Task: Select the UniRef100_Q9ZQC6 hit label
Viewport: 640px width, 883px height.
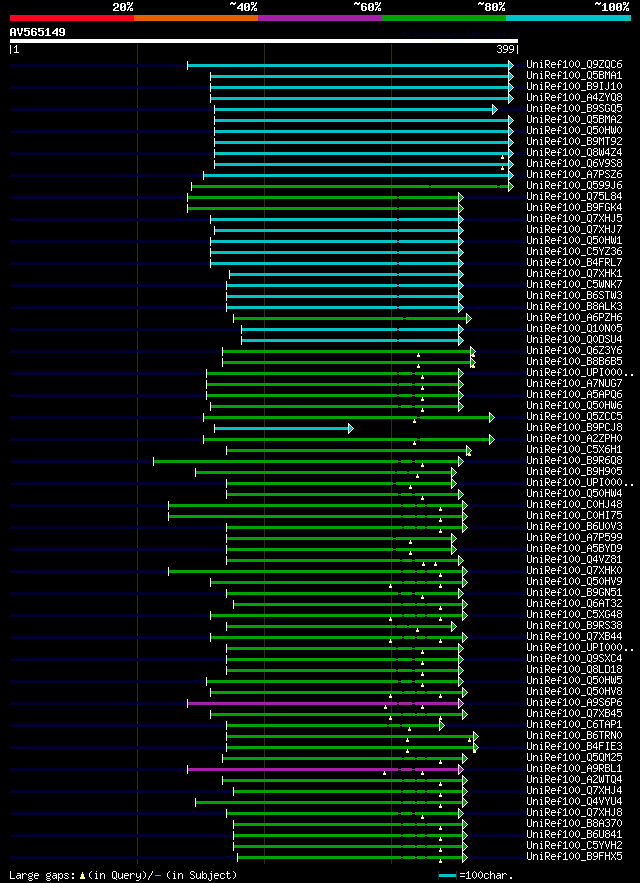Action: point(575,65)
